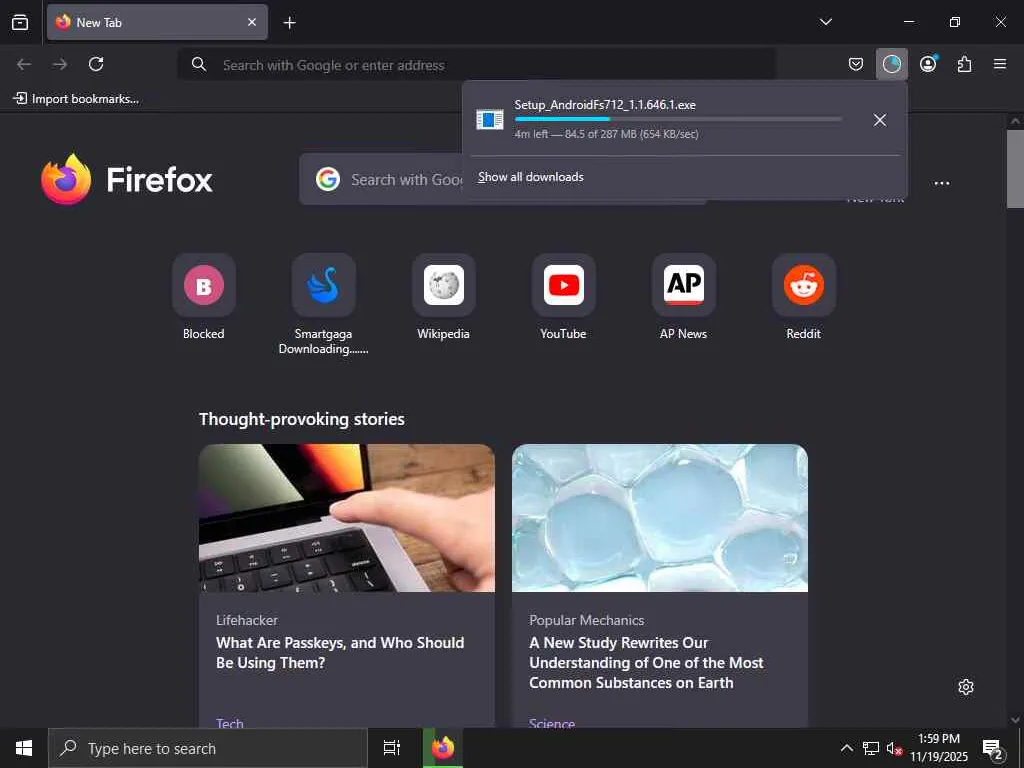The height and width of the screenshot is (768, 1024).
Task: Click the download progress bar
Action: pyautogui.click(x=678, y=119)
